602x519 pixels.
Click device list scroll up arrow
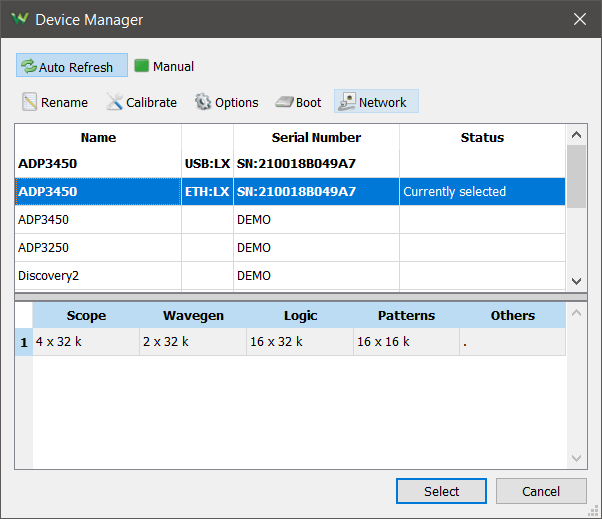point(576,135)
